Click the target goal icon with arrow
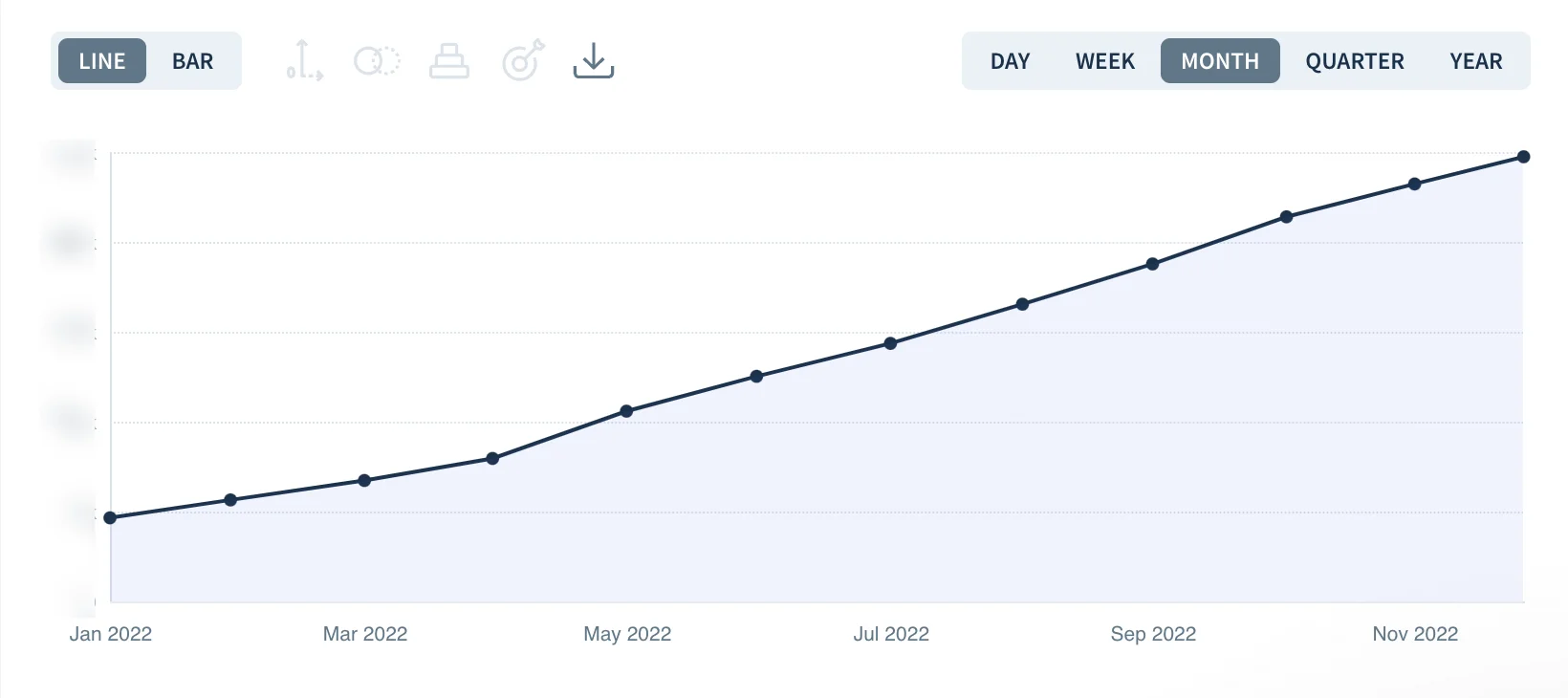The image size is (1568, 698). click(523, 60)
